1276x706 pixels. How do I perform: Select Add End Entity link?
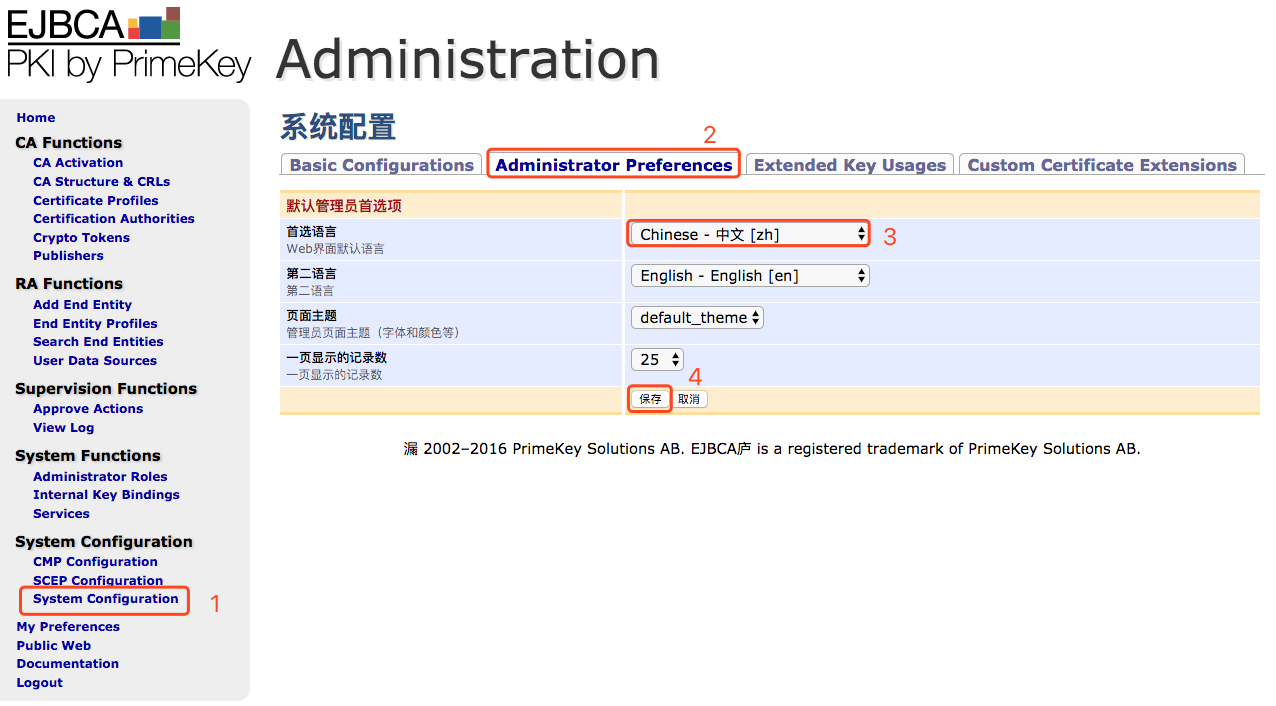(82, 305)
